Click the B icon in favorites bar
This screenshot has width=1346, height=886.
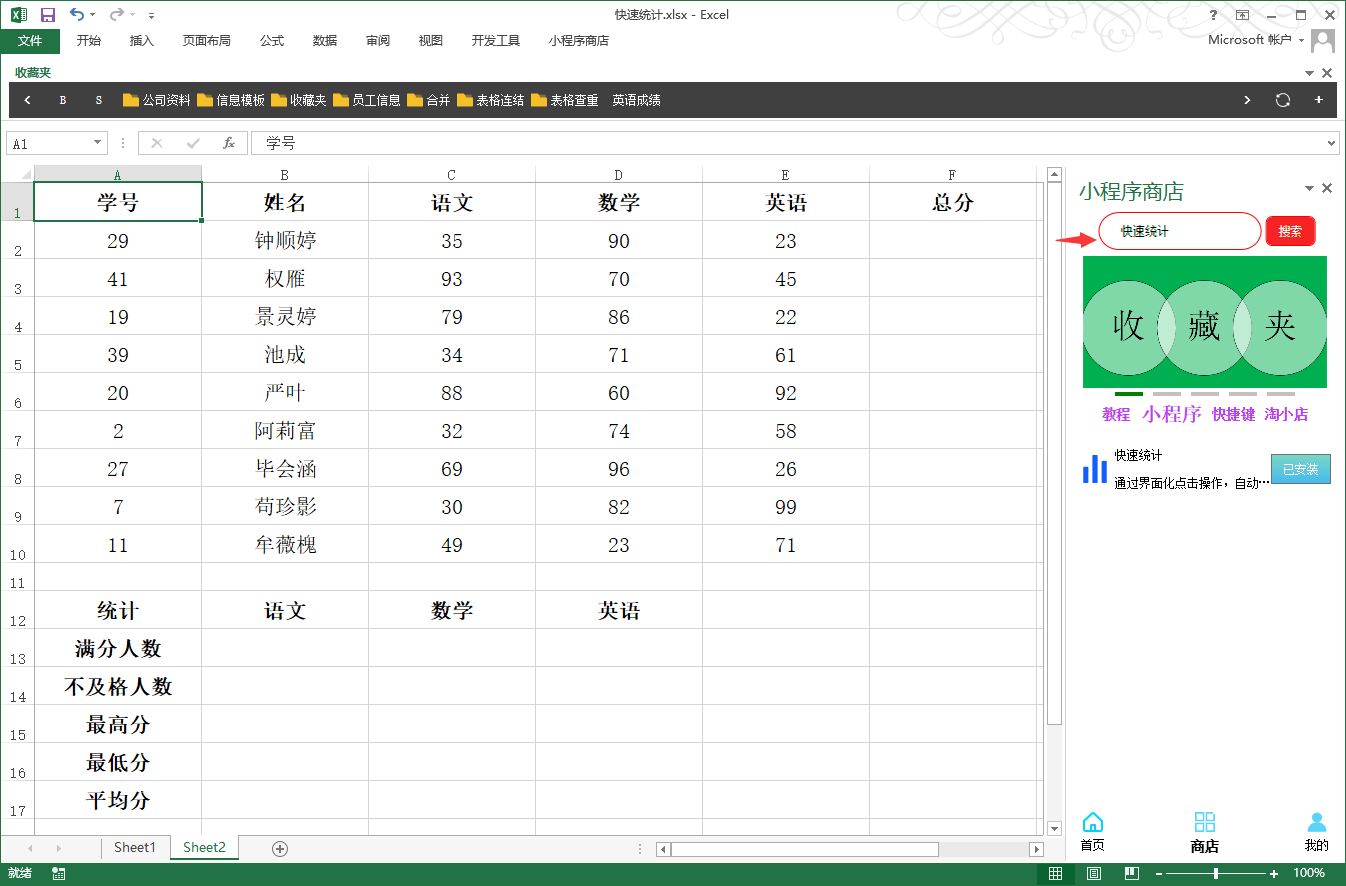pyautogui.click(x=63, y=100)
